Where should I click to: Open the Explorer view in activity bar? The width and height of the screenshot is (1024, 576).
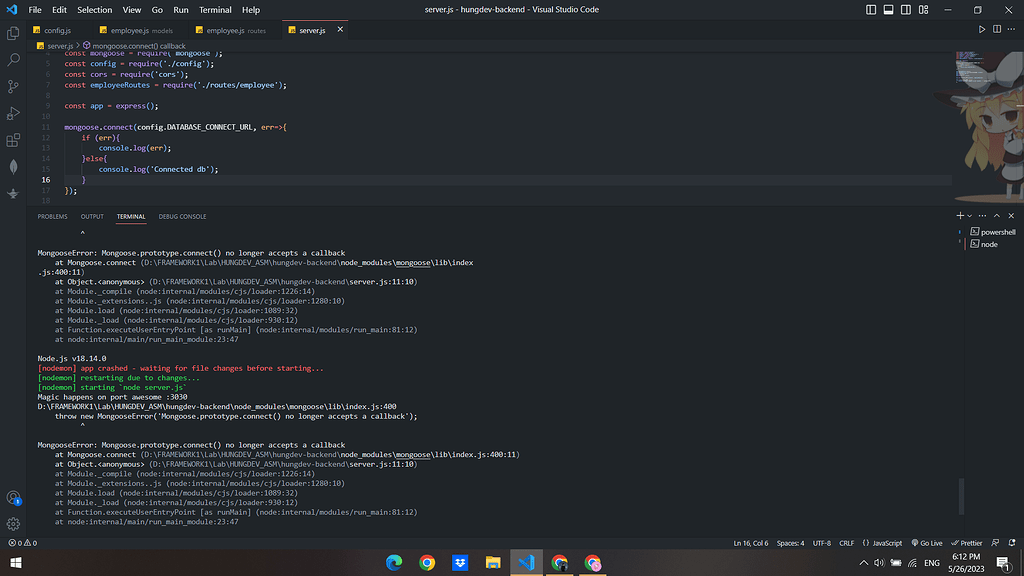13,33
